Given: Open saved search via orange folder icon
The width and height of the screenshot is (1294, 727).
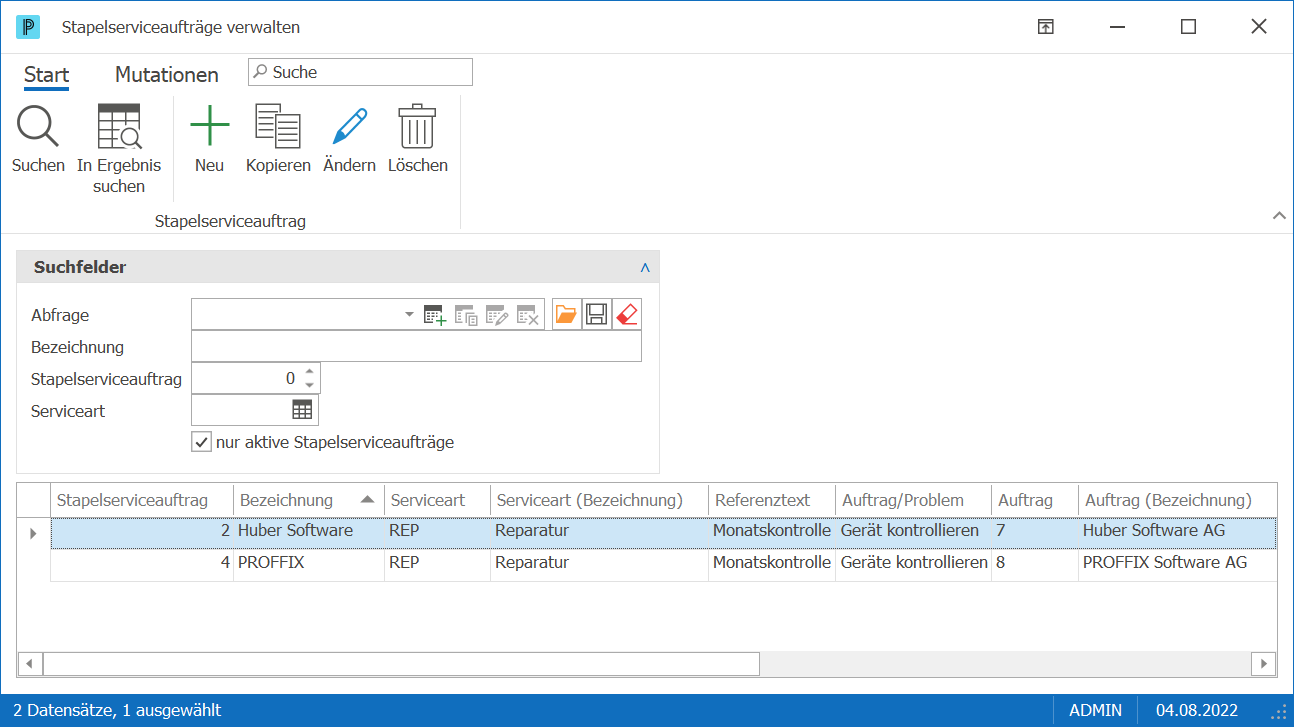Looking at the screenshot, I should tap(566, 315).
